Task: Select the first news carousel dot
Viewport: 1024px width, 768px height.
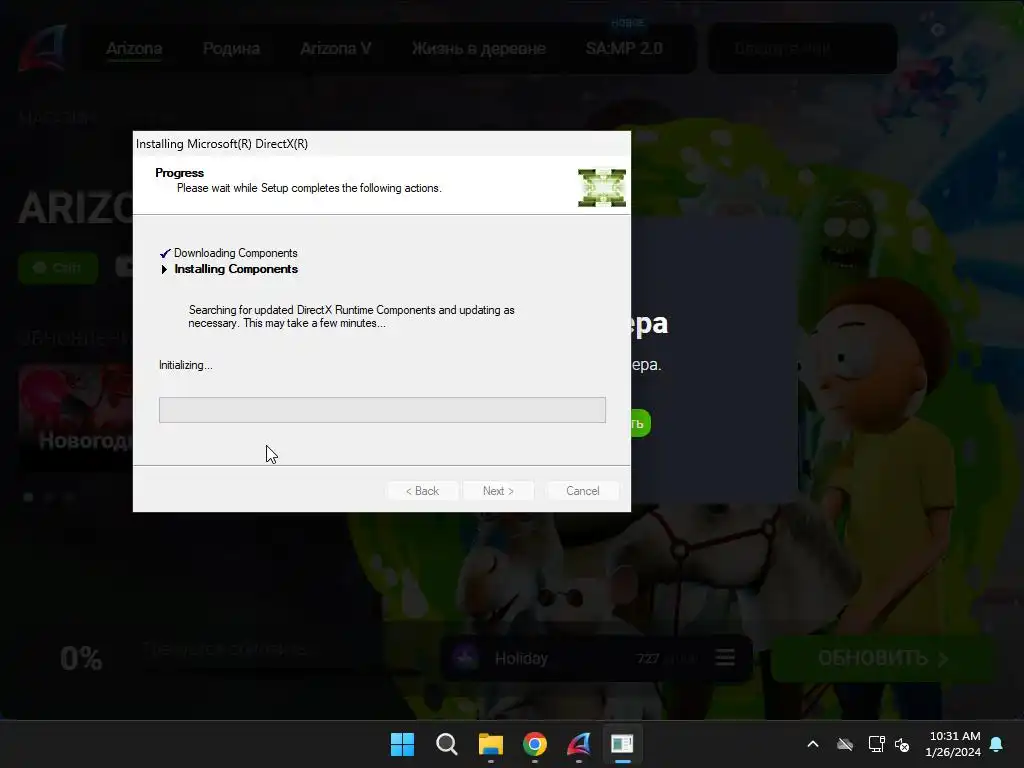Action: 28,497
